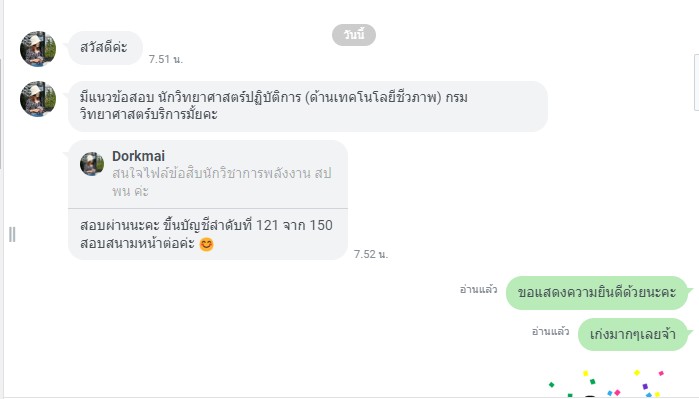This screenshot has width=699, height=399.
Task: Click the วันนี้ date badge
Action: pyautogui.click(x=354, y=35)
